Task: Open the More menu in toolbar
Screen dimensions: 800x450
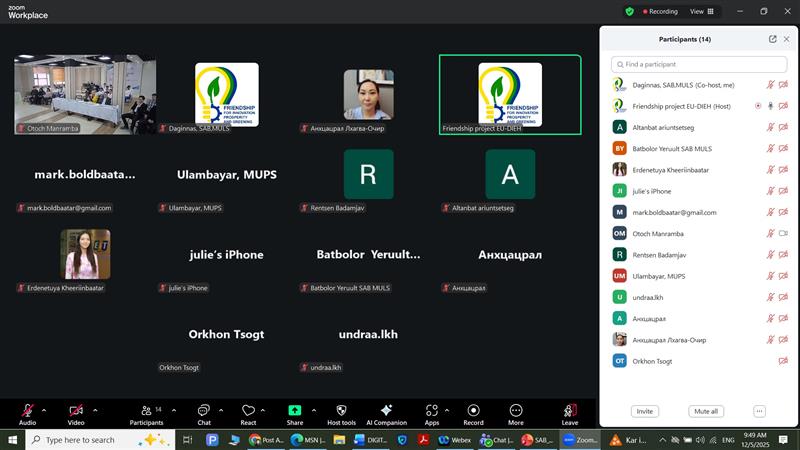Action: [x=516, y=413]
